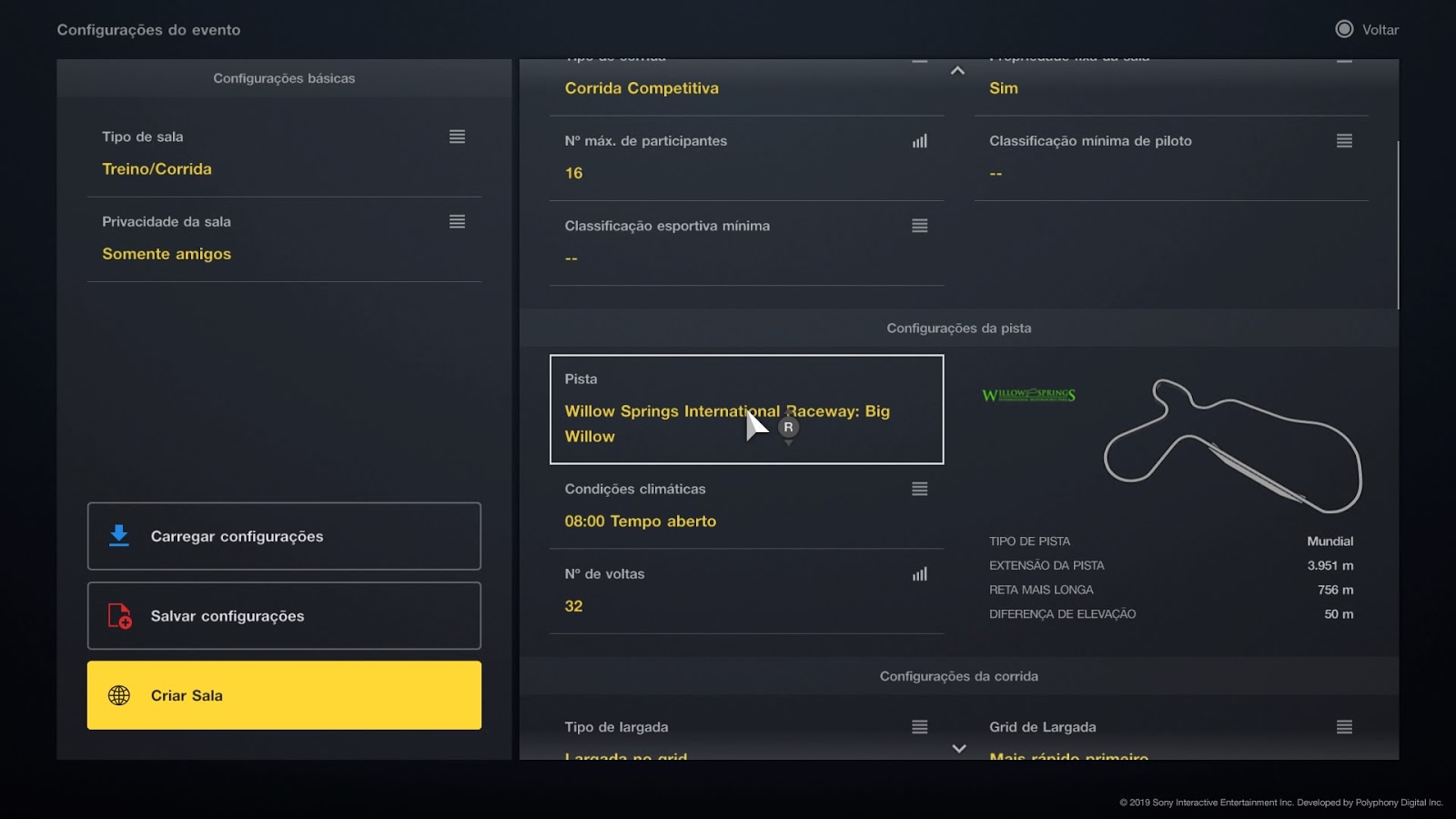Open list icon for Classificação esportiva mínima
Viewport: 1456px width, 819px height.
(920, 226)
